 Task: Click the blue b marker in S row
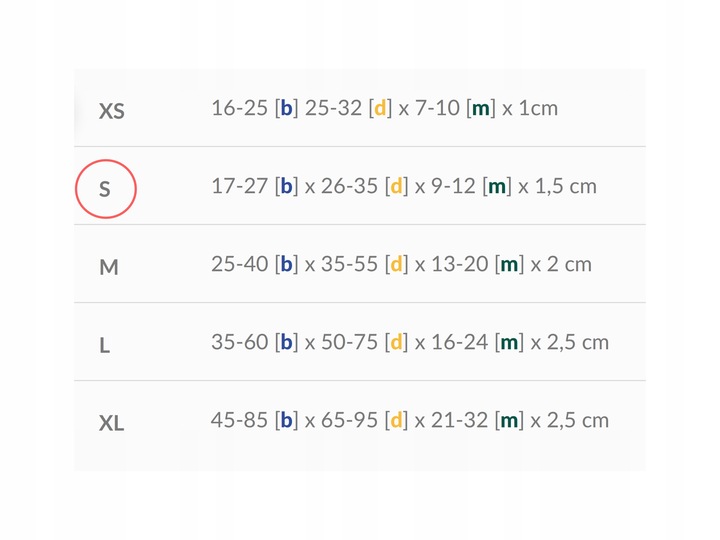(x=287, y=186)
